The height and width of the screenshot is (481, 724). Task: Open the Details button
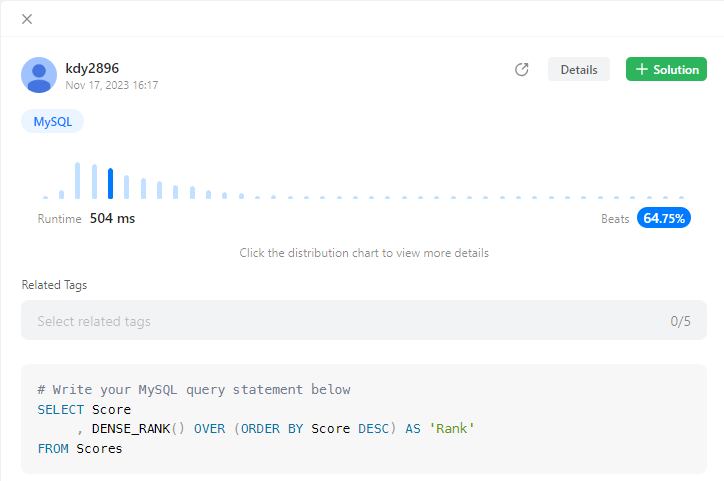[579, 69]
